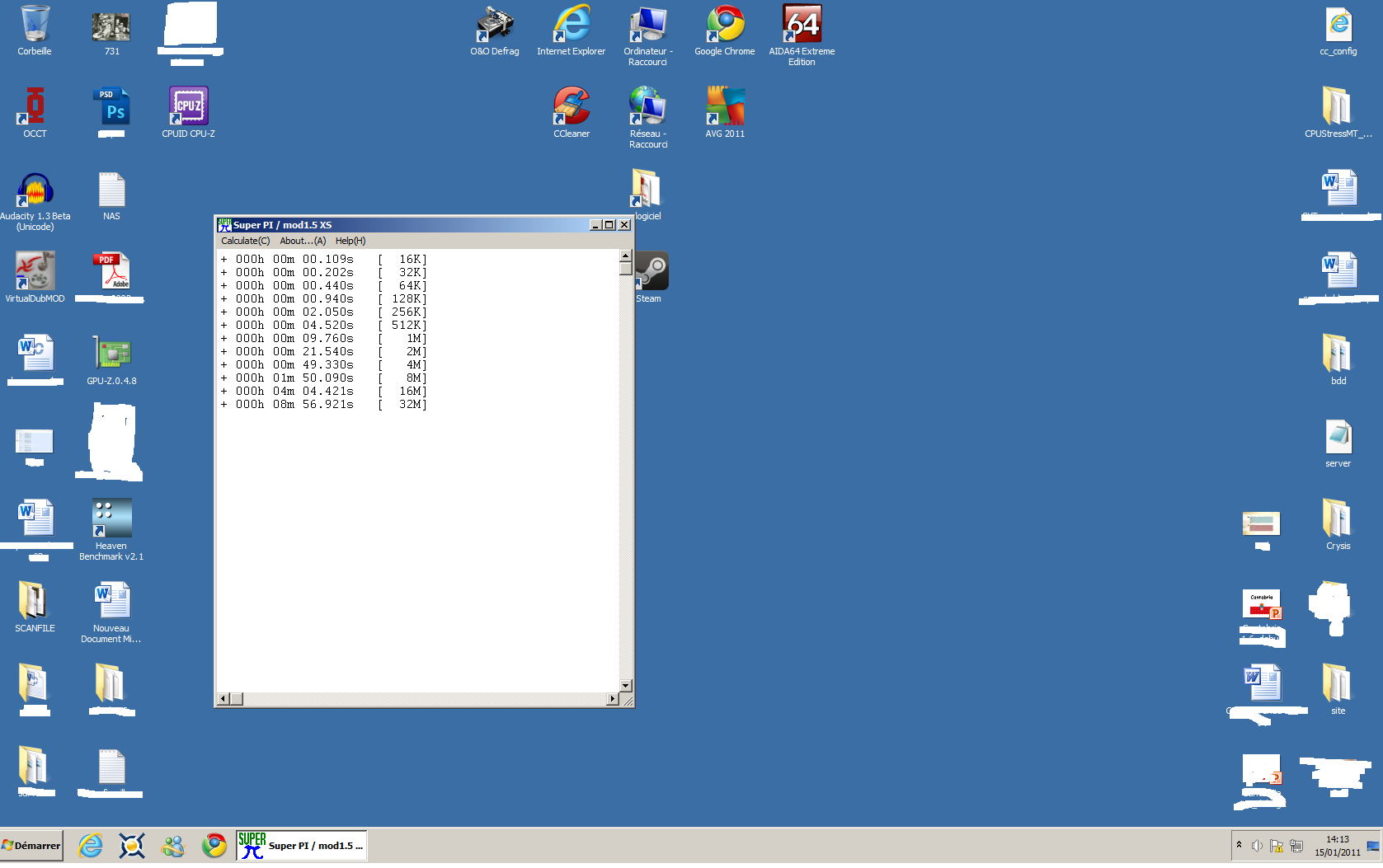Select the O&O Defrag desktop icon
Image resolution: width=1383 pixels, height=868 pixels.
(x=495, y=25)
